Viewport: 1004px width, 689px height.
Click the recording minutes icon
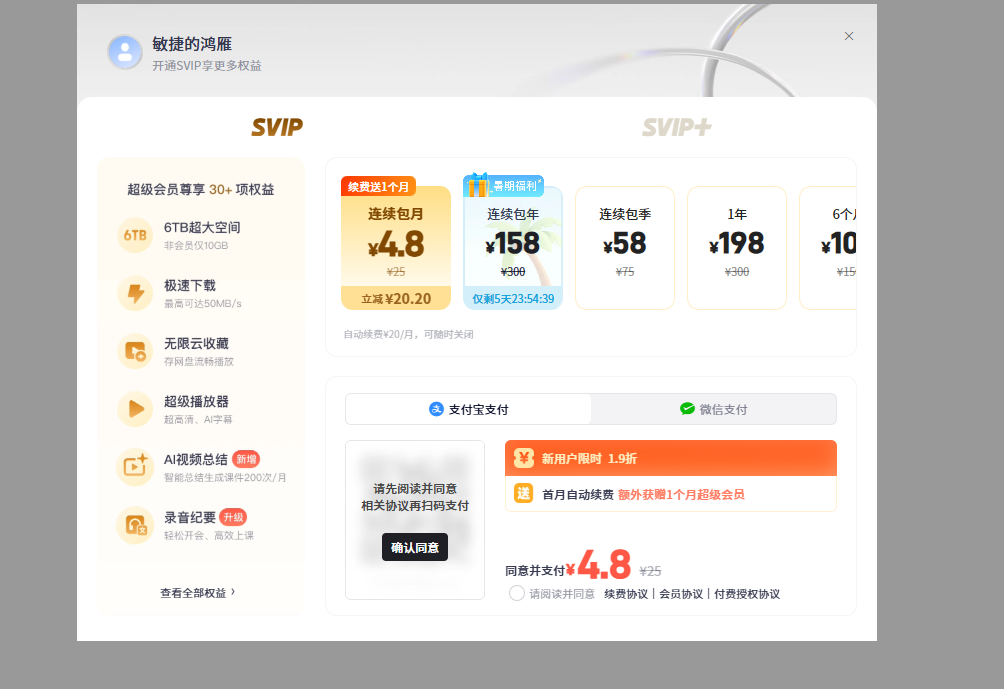click(x=135, y=525)
